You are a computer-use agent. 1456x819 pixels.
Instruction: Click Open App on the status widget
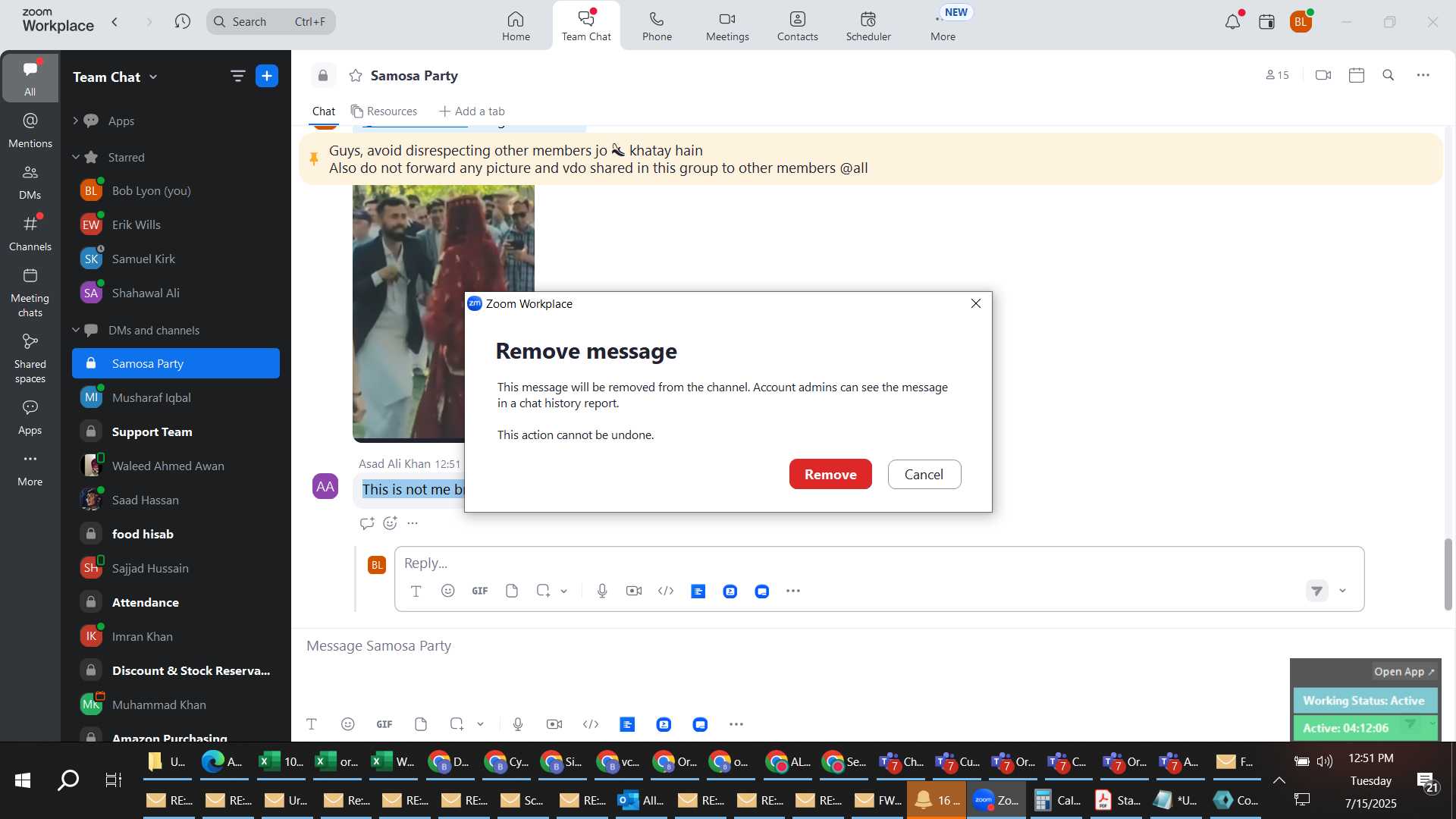(x=1404, y=672)
